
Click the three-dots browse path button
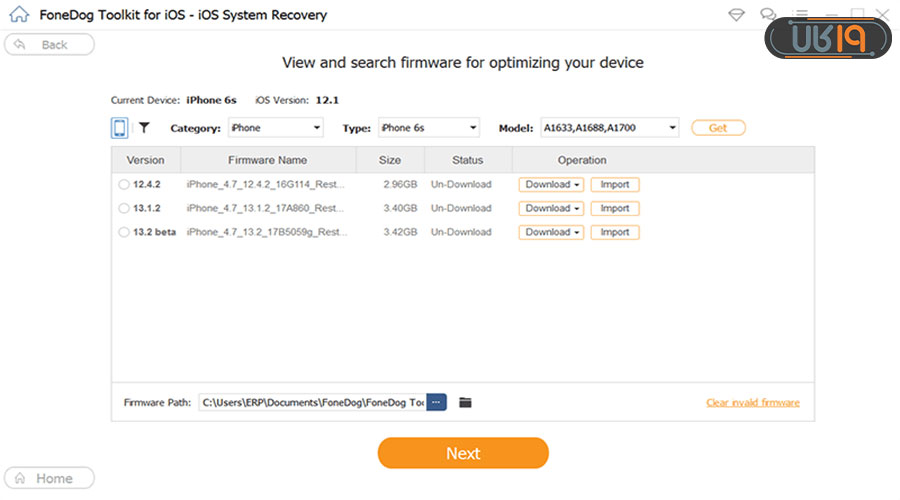[436, 402]
